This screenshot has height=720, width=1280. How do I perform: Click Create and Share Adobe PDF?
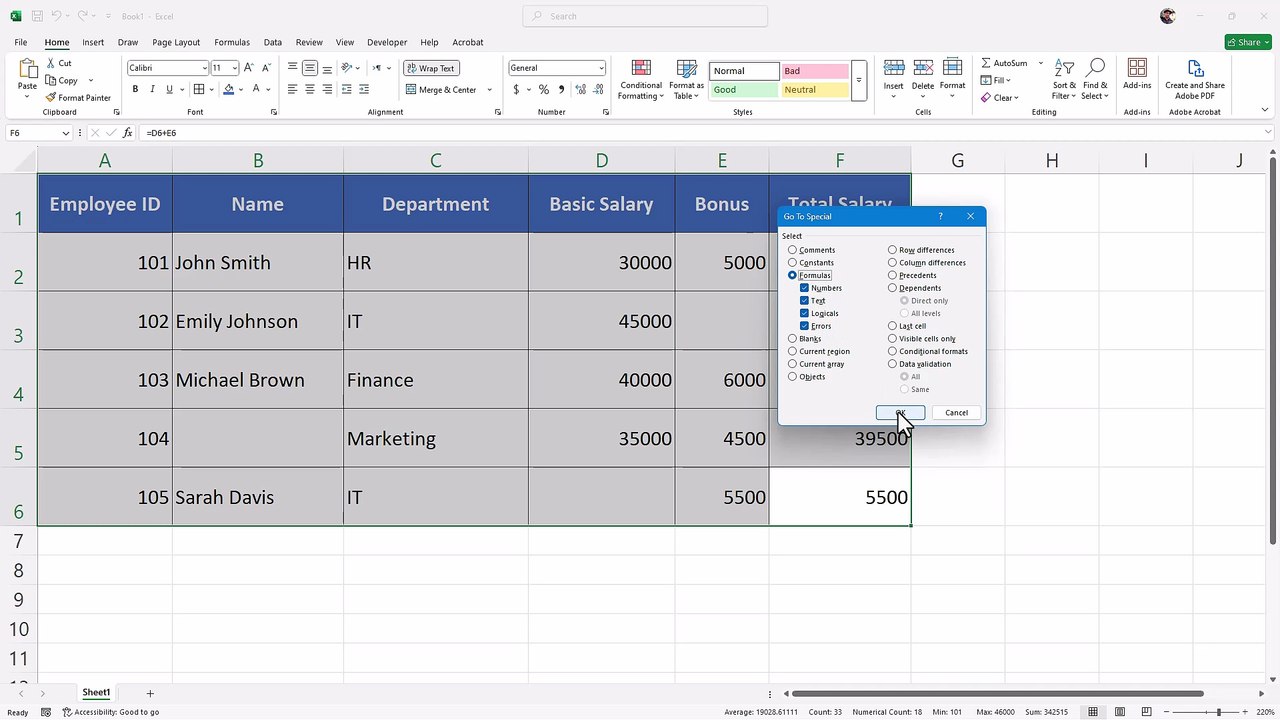pyautogui.click(x=1195, y=79)
